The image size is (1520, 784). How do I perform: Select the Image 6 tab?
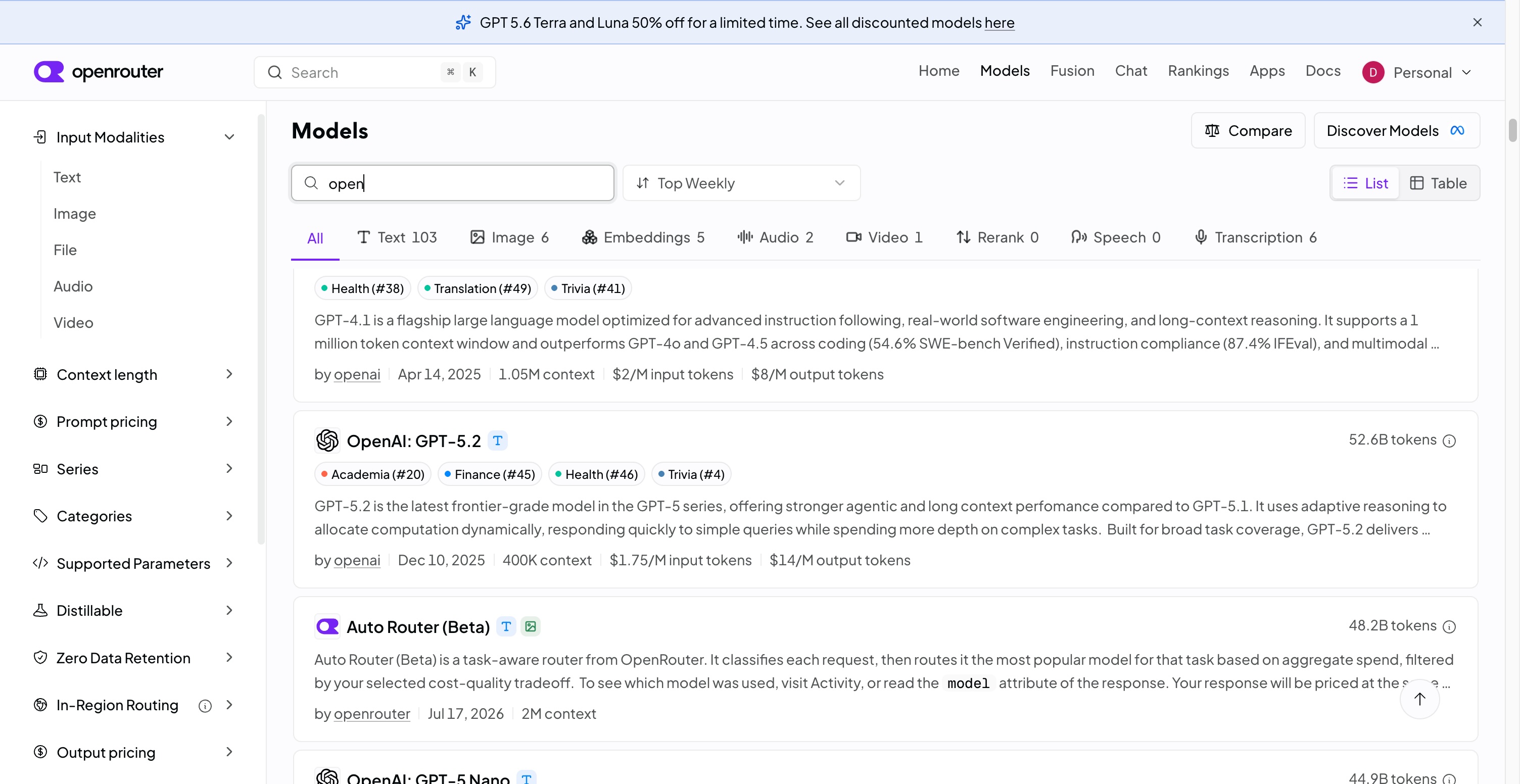509,237
